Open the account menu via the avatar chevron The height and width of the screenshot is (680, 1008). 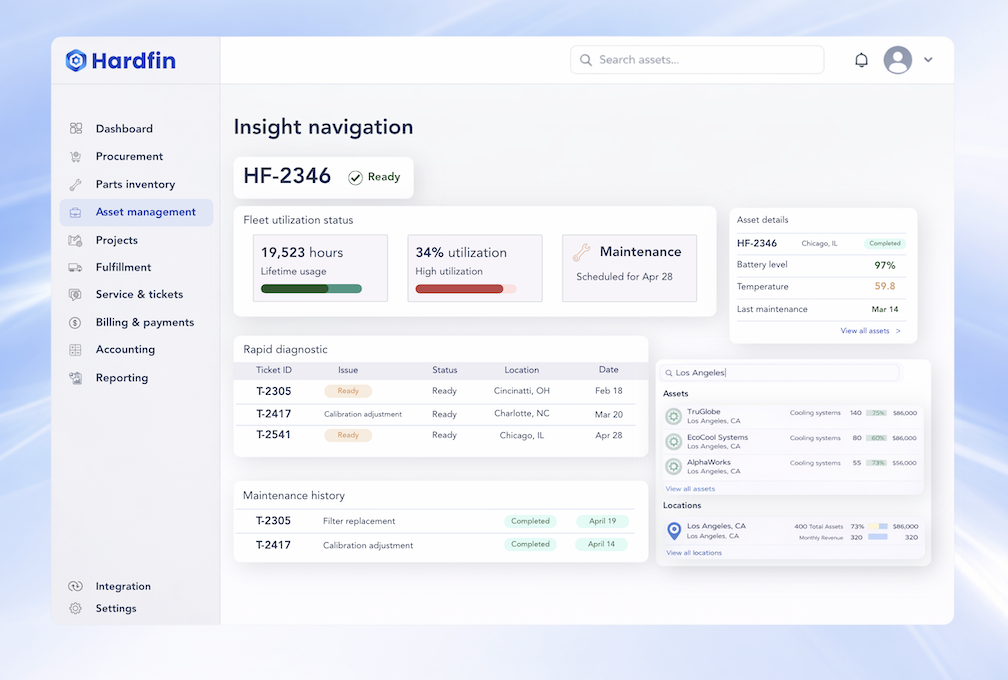[927, 60]
